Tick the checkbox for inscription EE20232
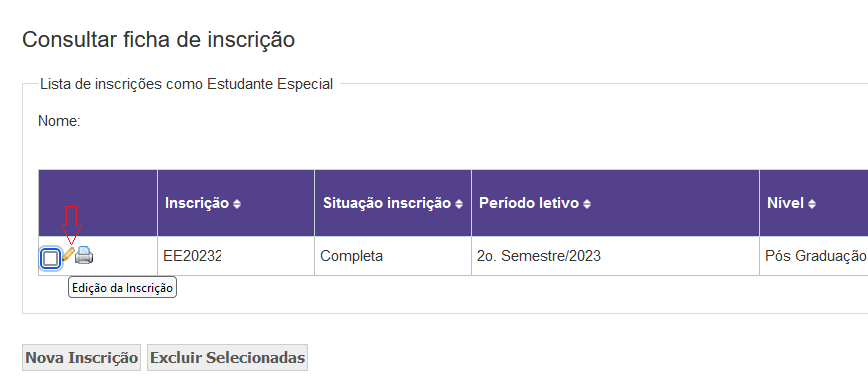Viewport: 868px width, 391px height. tap(50, 258)
